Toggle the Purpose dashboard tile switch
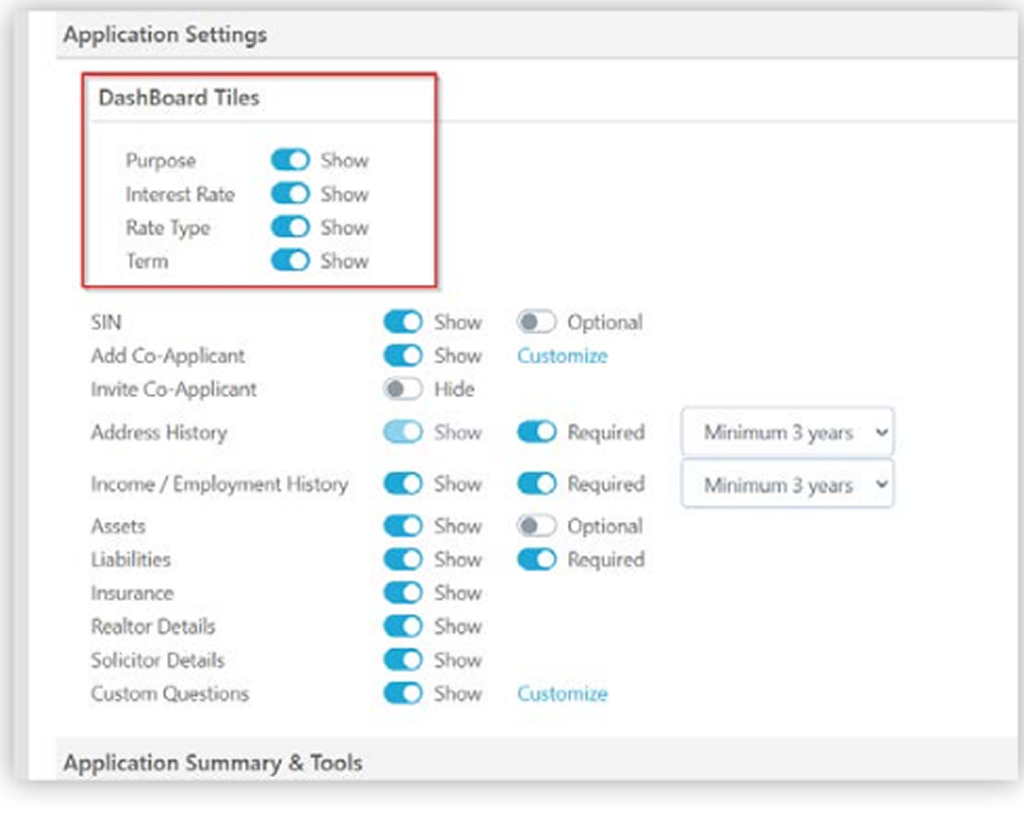 (290, 161)
